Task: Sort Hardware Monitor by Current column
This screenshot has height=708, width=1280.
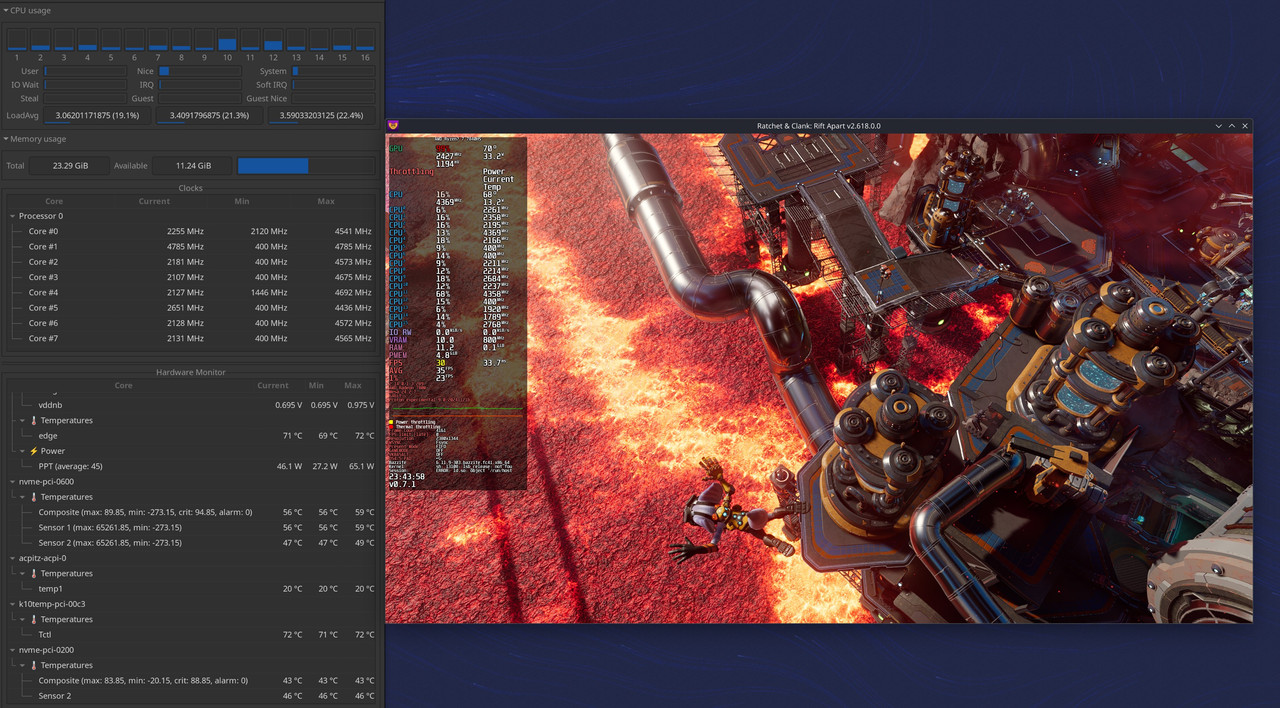Action: coord(273,385)
